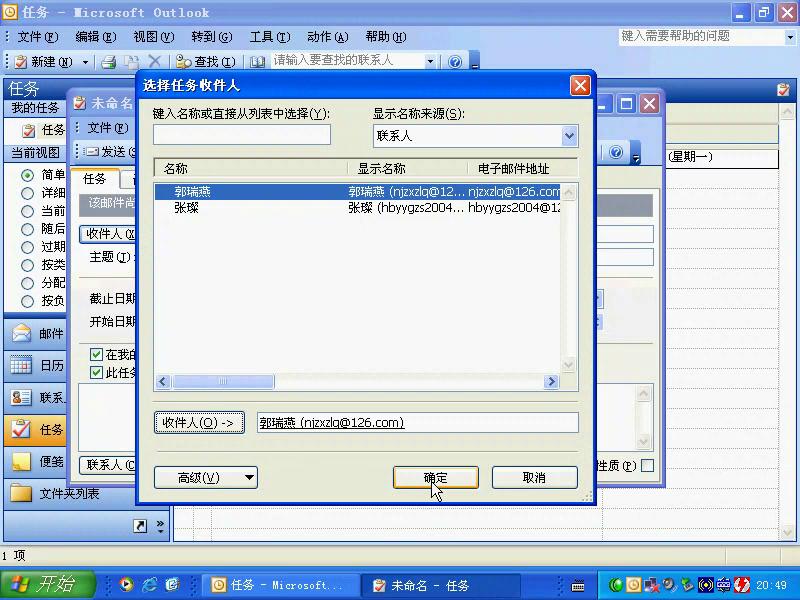Click the tasks icon at right of header
This screenshot has width=800, height=600.
[783, 90]
